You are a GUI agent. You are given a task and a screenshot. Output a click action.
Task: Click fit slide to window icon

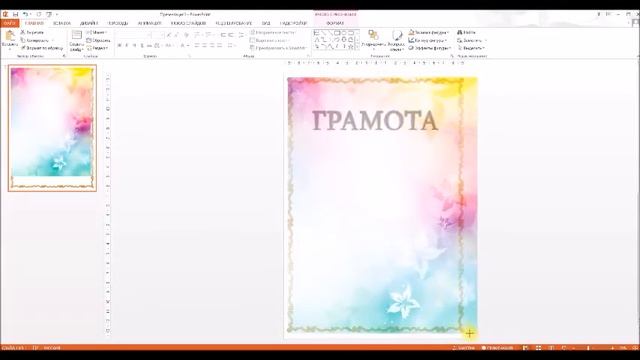[635, 348]
